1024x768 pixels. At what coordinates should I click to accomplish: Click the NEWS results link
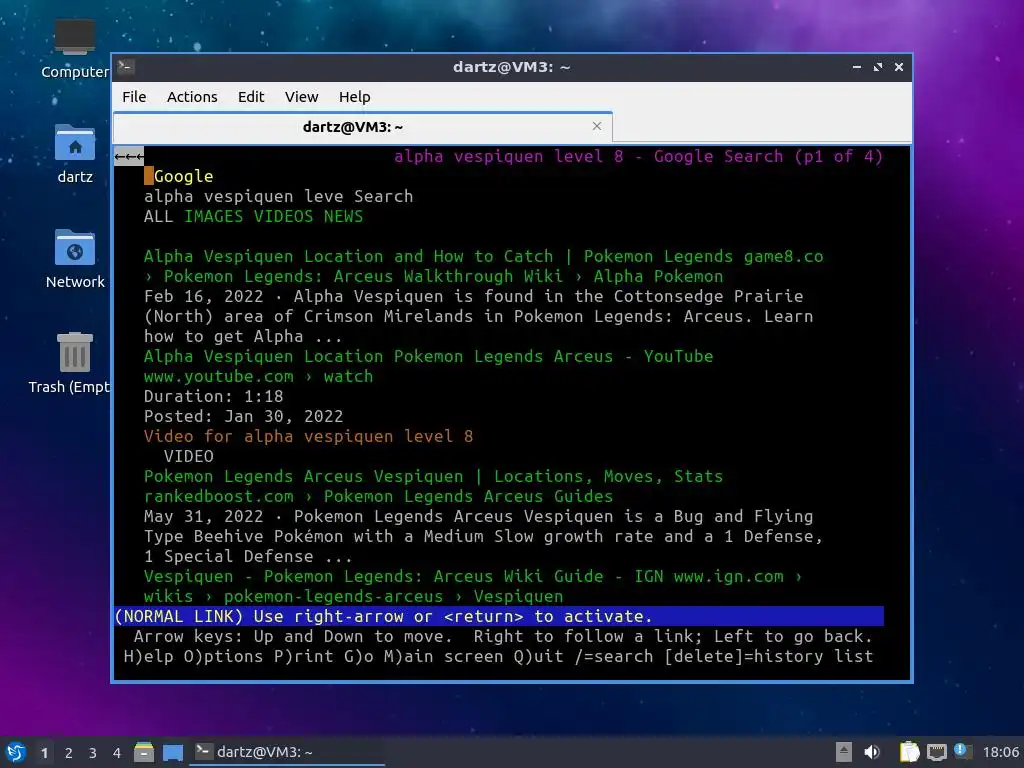[x=344, y=217]
